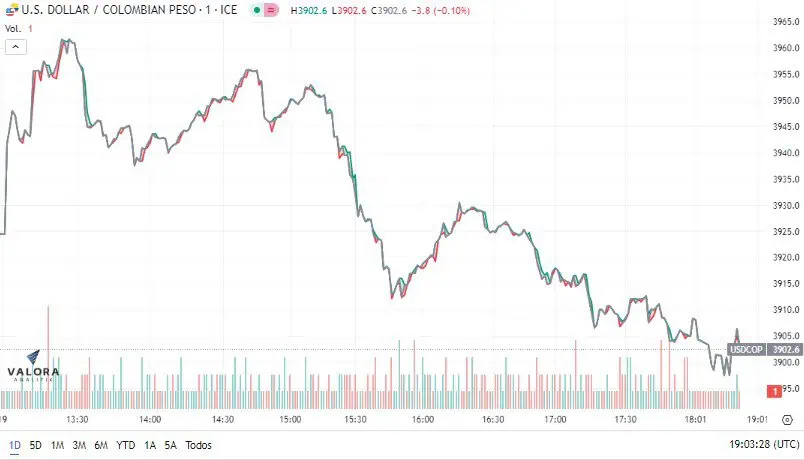Click the red volume value badge
This screenshot has width=804, height=460.
[774, 391]
